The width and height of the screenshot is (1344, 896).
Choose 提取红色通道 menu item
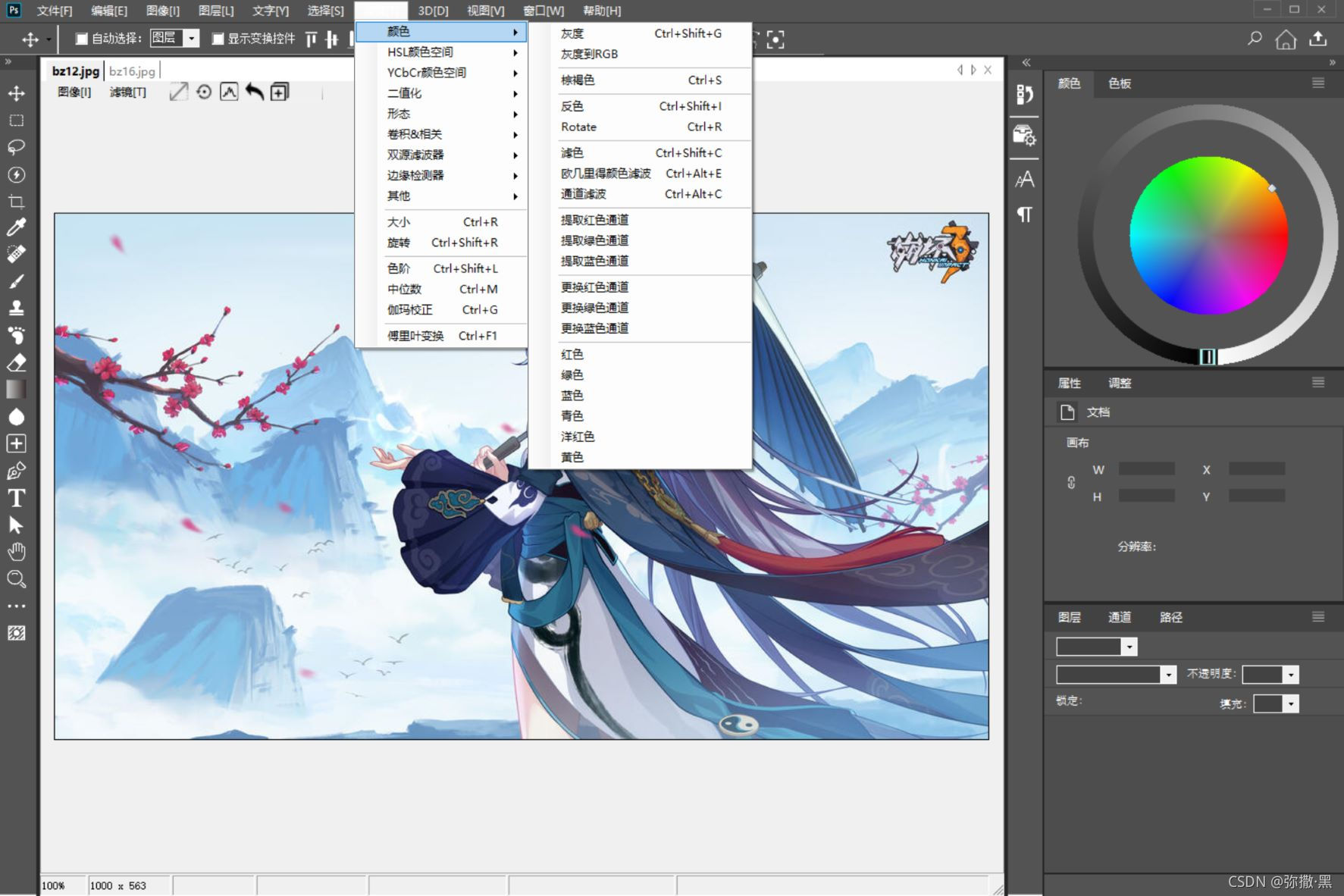pos(641,220)
